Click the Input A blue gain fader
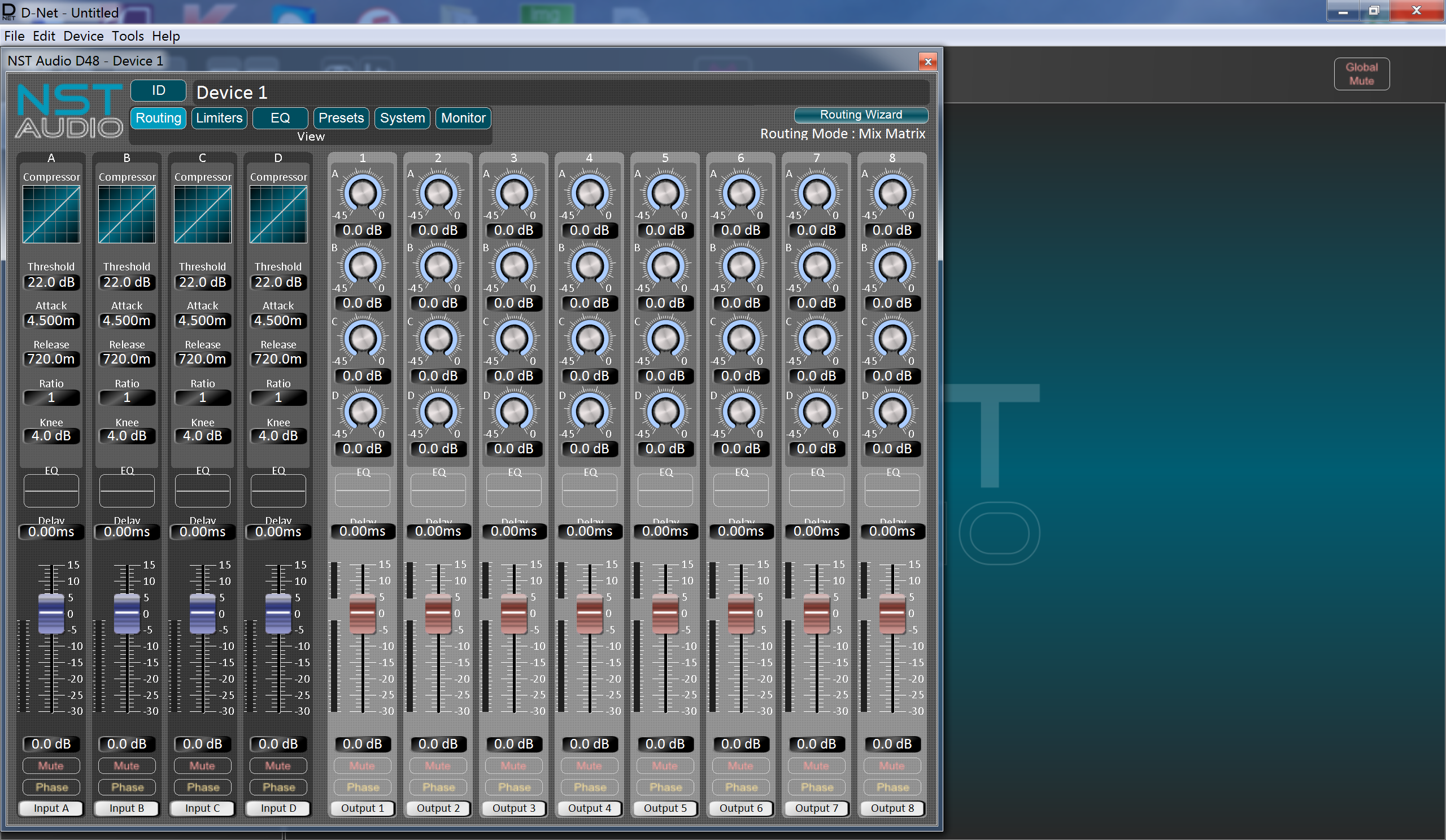The image size is (1446, 840). [x=51, y=614]
